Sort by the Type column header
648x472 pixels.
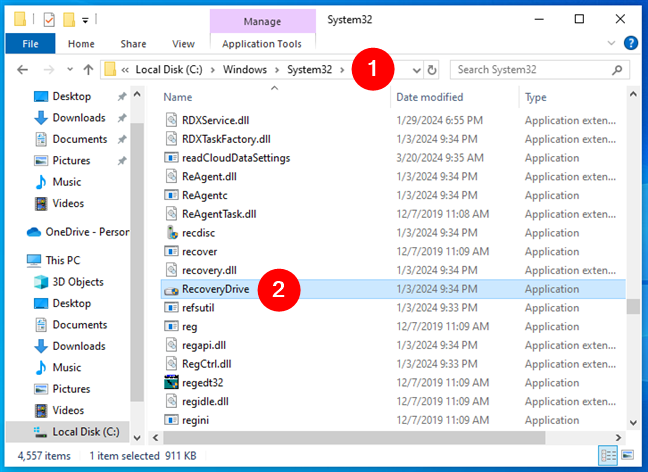click(536, 97)
